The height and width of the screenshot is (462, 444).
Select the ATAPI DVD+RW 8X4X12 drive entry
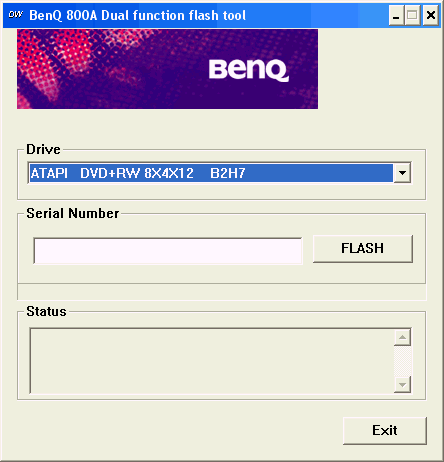(x=211, y=173)
